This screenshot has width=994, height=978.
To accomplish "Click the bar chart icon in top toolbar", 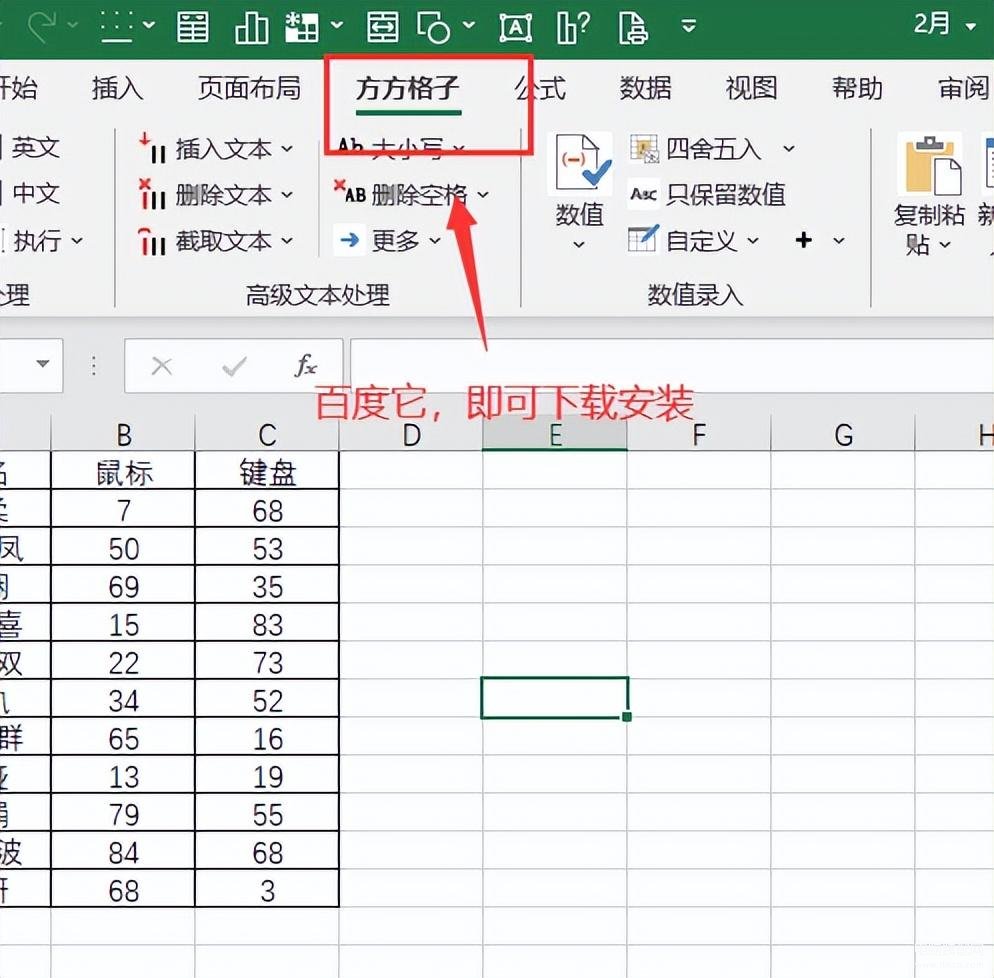I will click(x=251, y=27).
